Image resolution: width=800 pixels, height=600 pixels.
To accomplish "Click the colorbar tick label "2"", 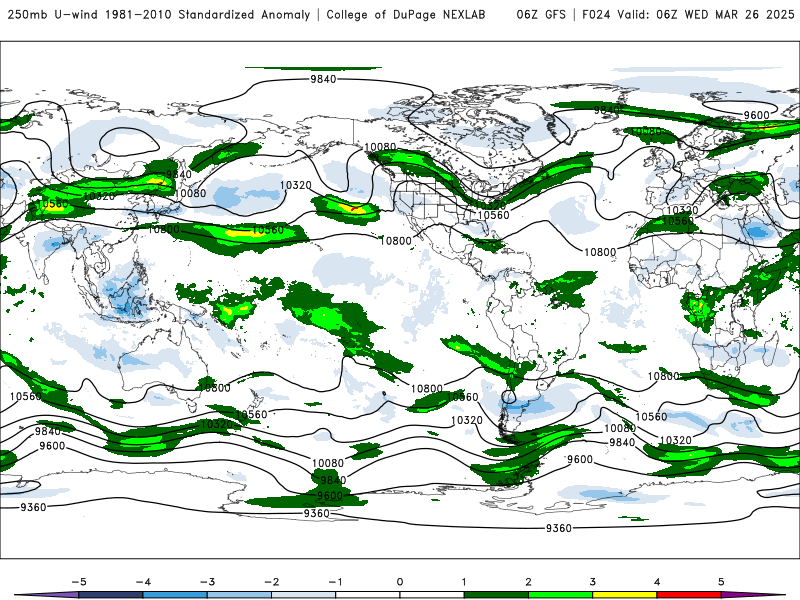I will tap(528, 582).
